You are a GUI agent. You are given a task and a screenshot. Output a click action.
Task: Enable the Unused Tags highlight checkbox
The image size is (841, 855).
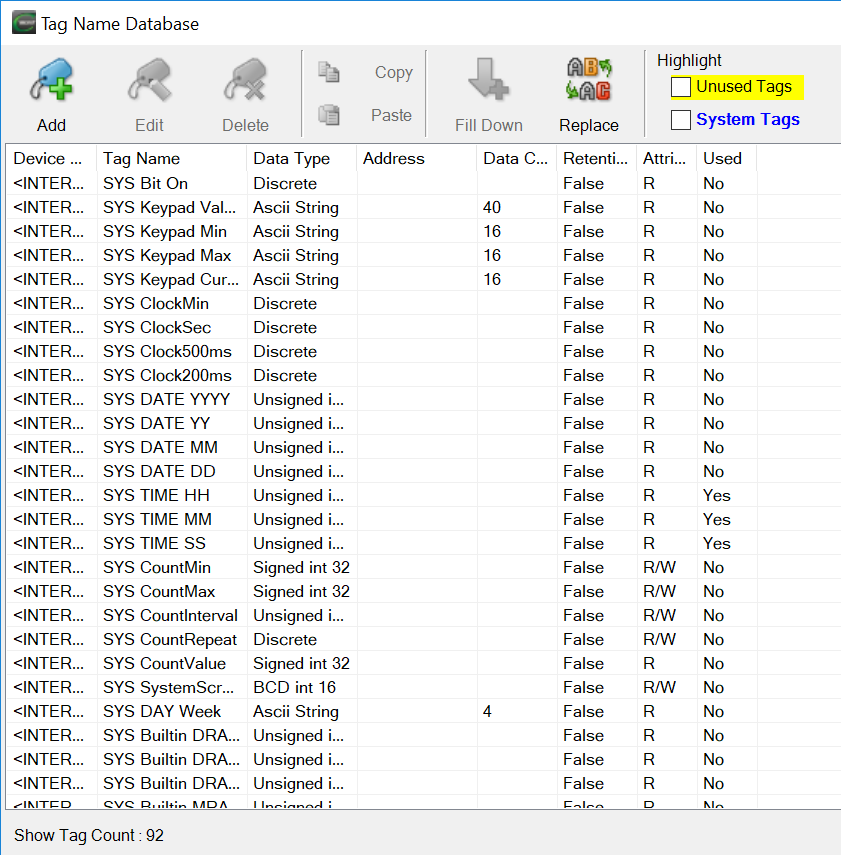681,87
